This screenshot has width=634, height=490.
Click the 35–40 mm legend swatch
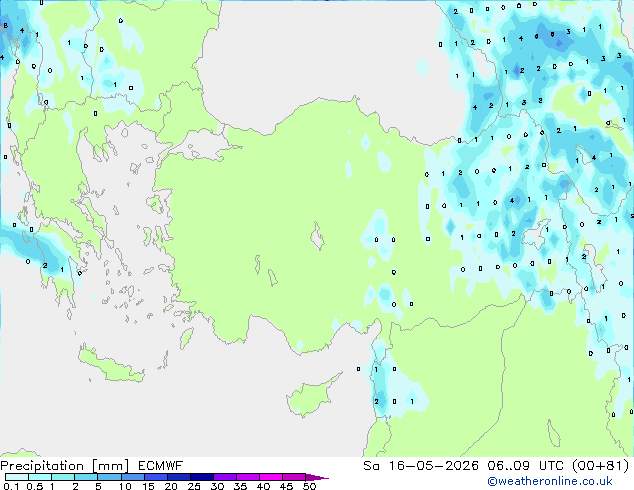[248, 477]
